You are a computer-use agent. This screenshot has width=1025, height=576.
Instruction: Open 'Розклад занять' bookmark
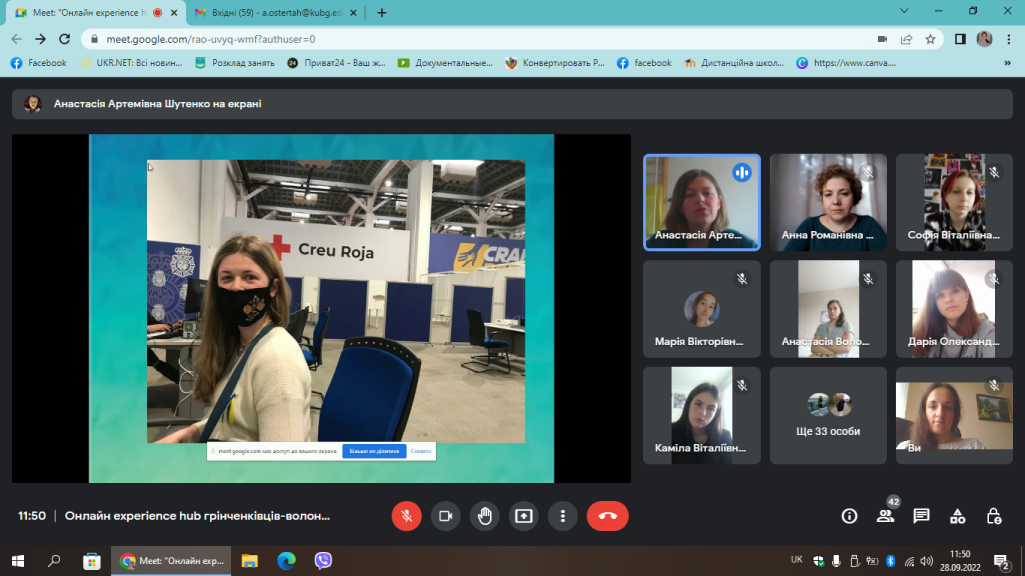coord(235,63)
